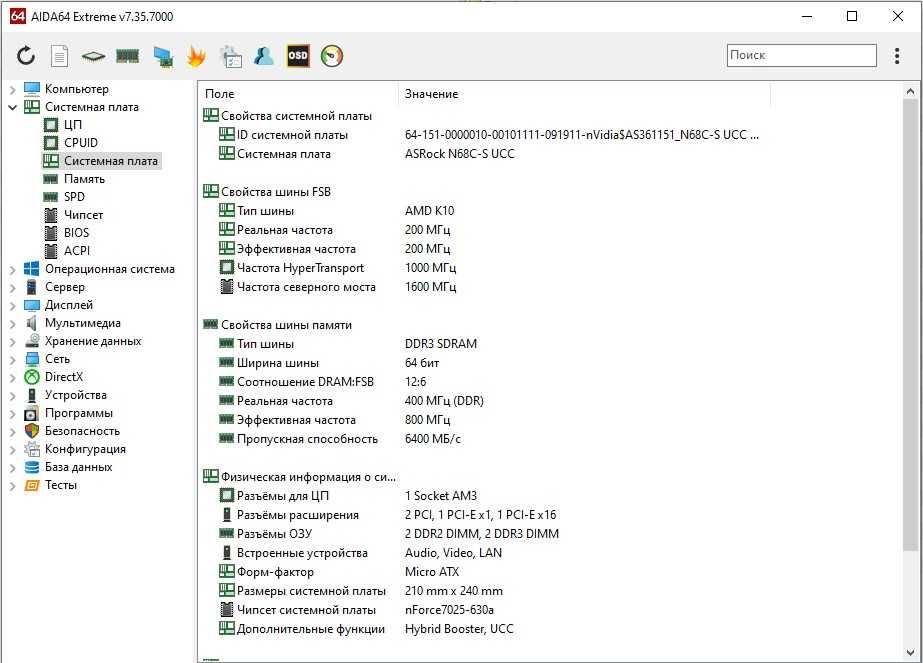The width and height of the screenshot is (923, 663).
Task: Click the Устройства tree label
Action: coord(75,395)
